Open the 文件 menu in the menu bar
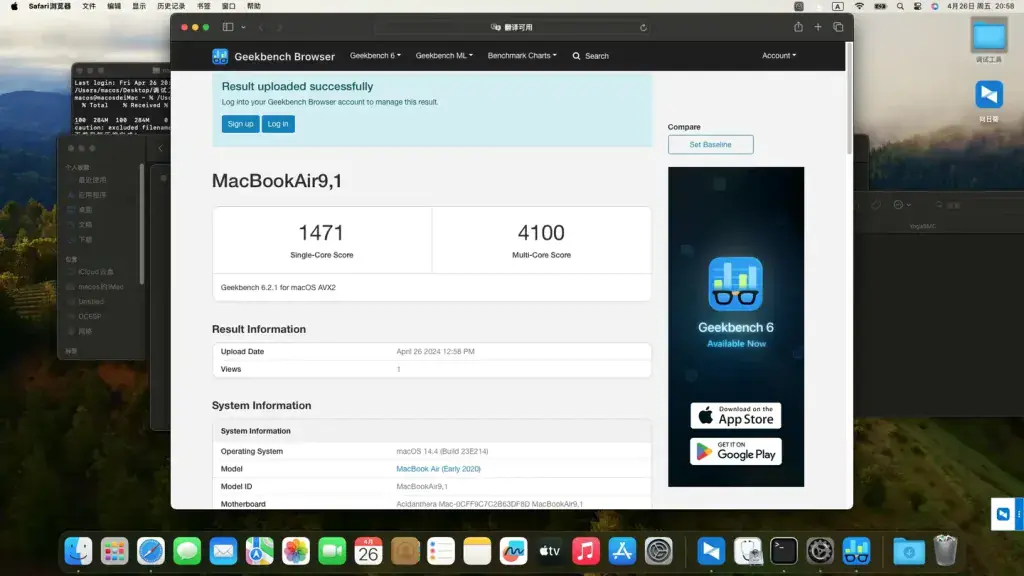Viewport: 1024px width, 576px height. tap(89, 7)
